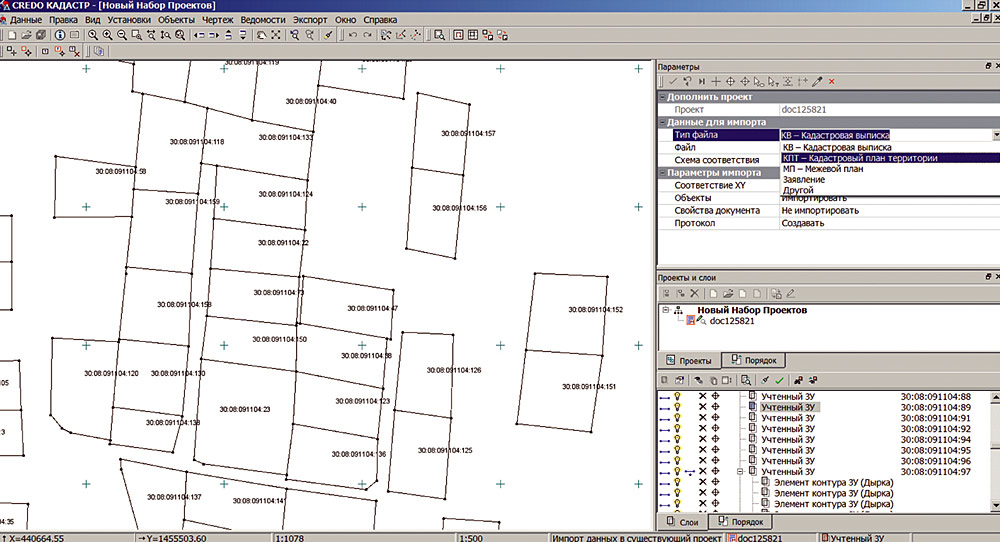Open the Данные menu
The height and width of the screenshot is (542, 1000).
[x=26, y=20]
